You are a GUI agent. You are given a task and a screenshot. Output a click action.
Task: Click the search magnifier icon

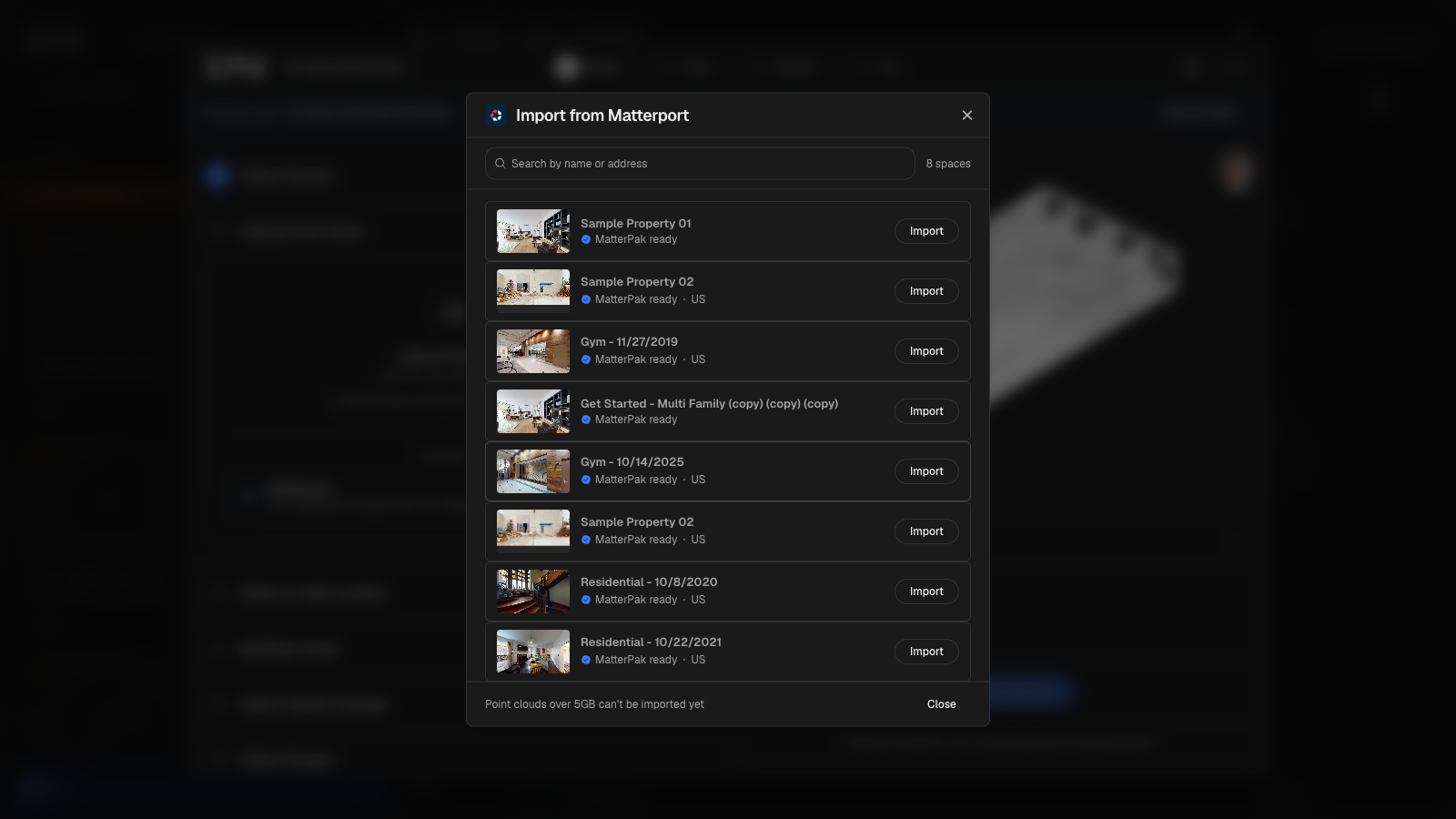coord(500,164)
